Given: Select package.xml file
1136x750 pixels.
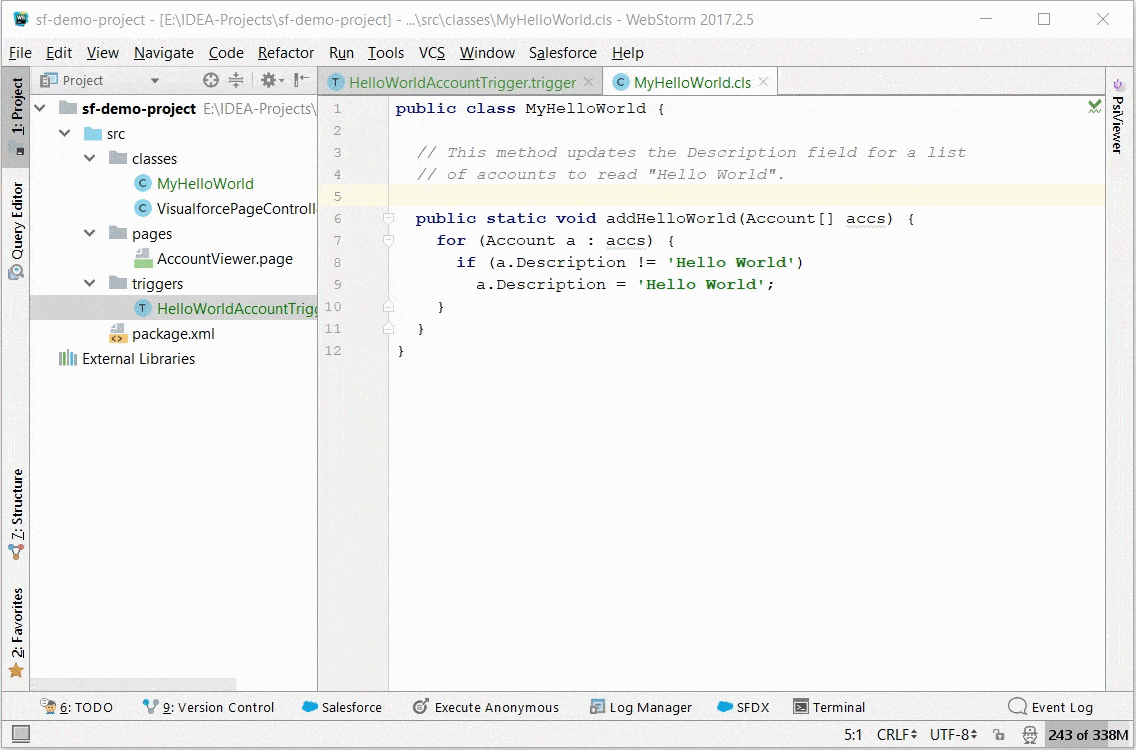Looking at the screenshot, I should coord(172,334).
